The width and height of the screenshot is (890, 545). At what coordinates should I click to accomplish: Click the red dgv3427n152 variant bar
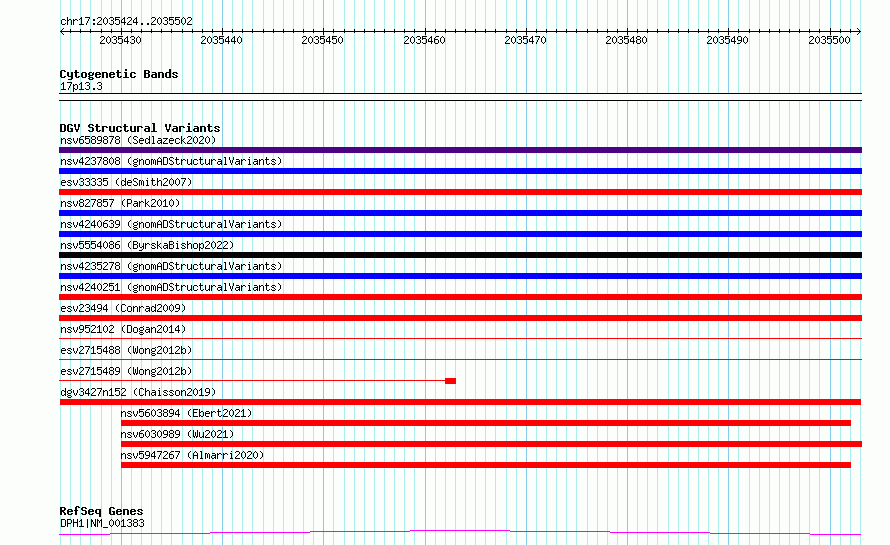460,402
